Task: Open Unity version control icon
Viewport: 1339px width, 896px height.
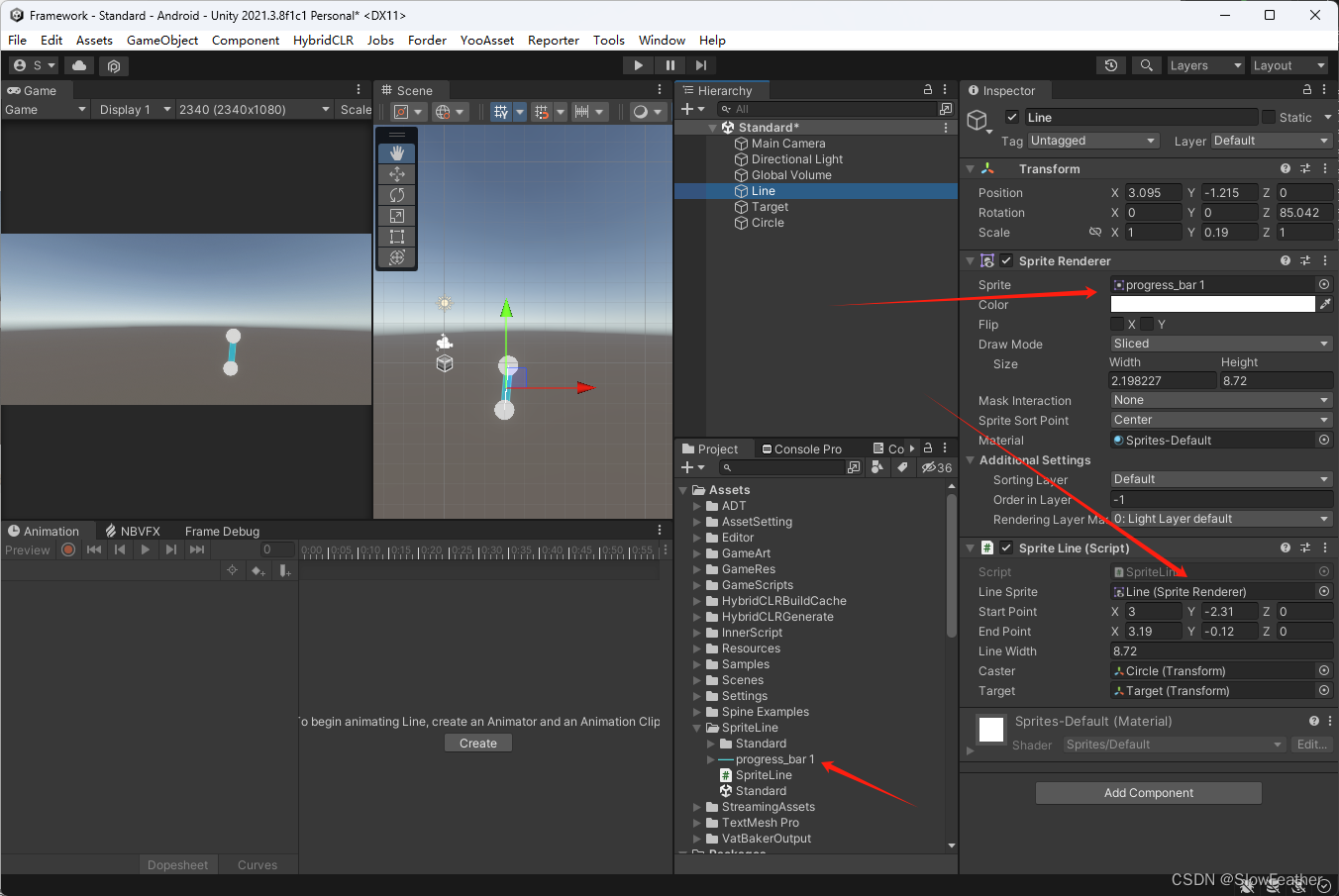Action: [x=114, y=65]
